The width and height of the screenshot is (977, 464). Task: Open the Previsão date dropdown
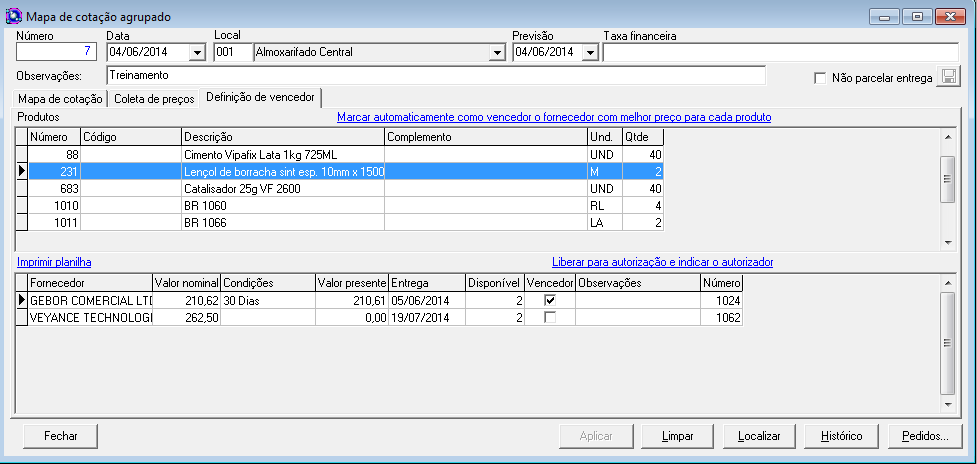click(x=589, y=52)
